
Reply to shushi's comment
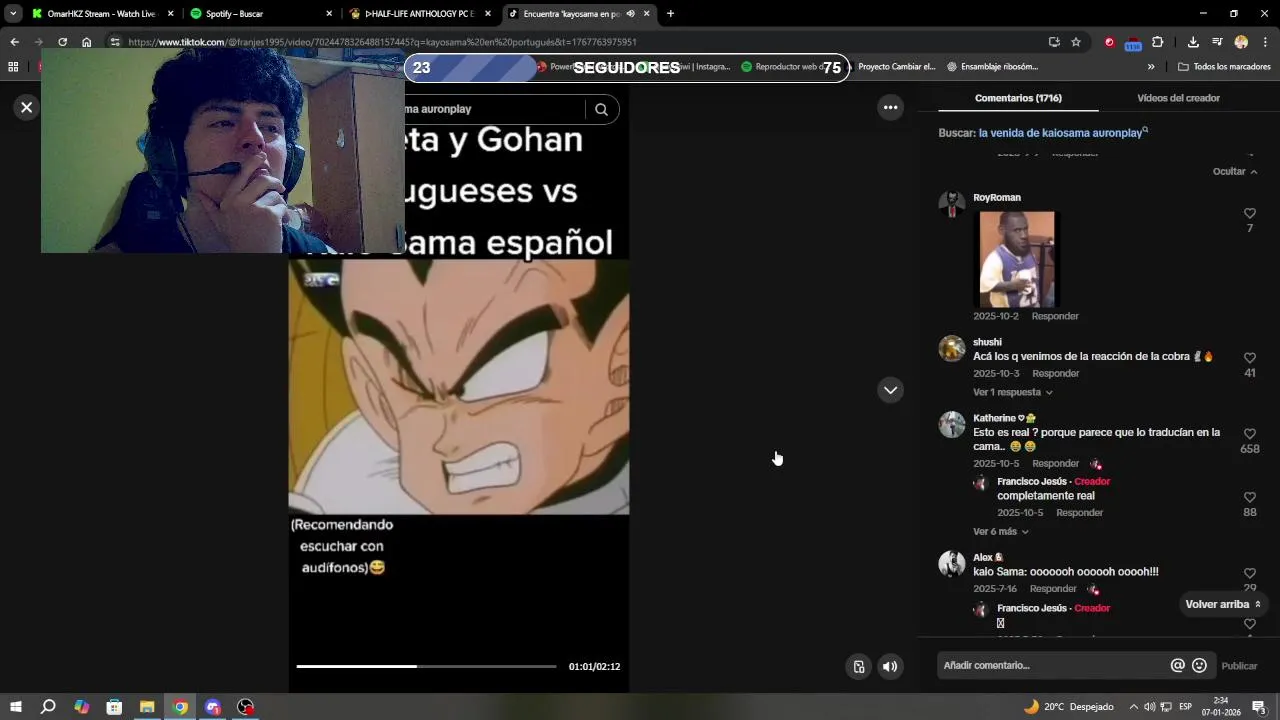coord(1056,373)
